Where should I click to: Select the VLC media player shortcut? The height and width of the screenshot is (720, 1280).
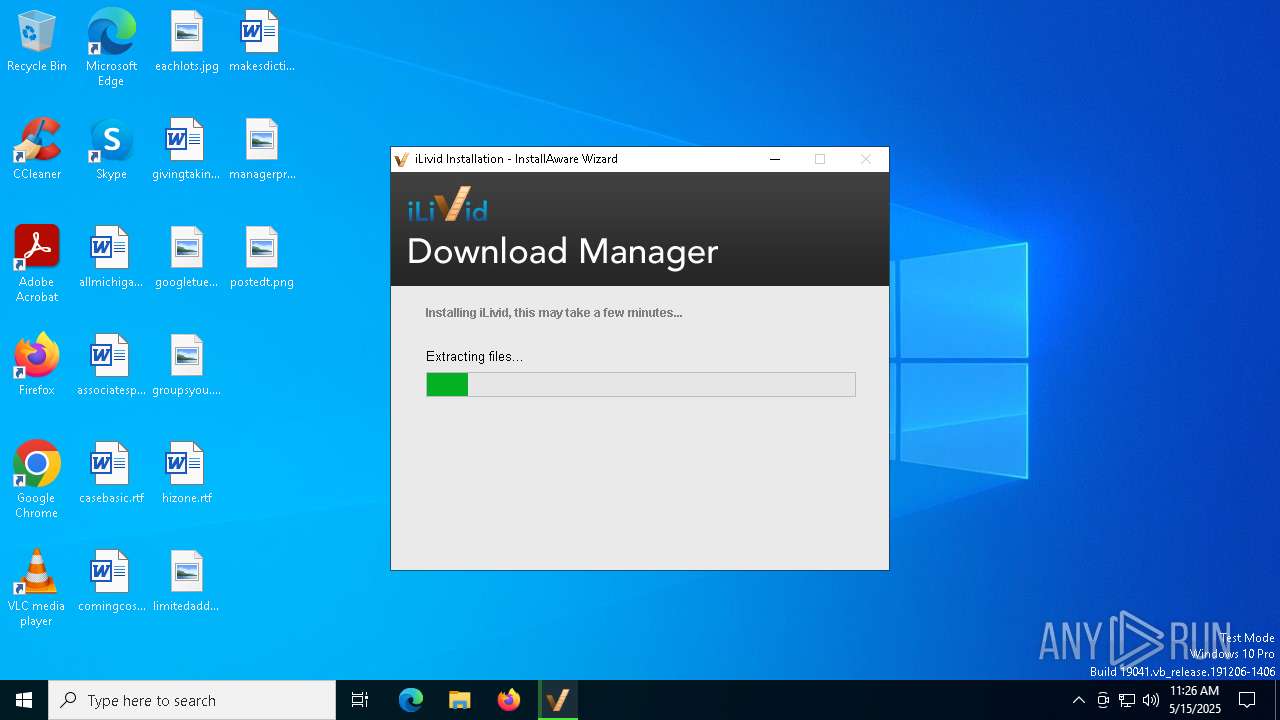[x=37, y=588]
